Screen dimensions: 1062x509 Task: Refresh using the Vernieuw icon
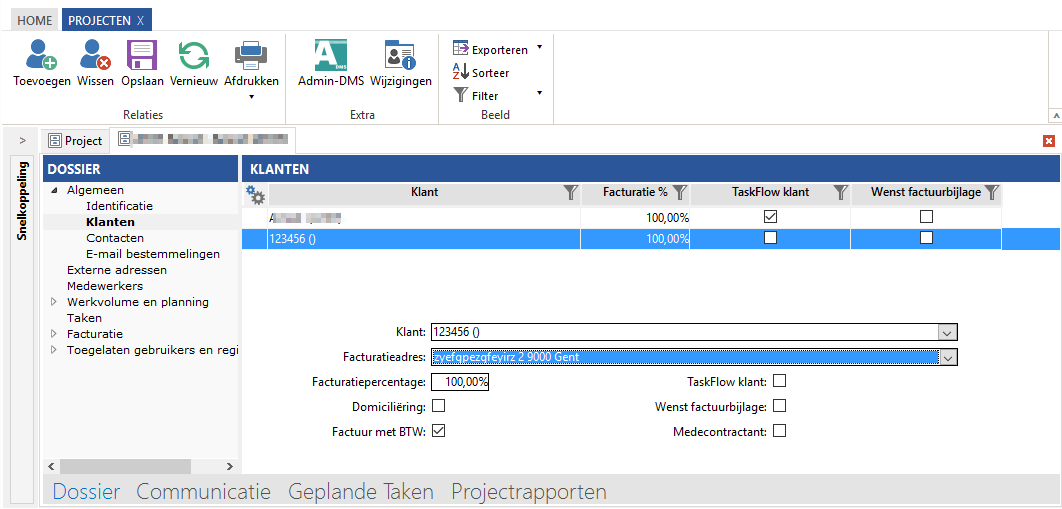coord(193,56)
